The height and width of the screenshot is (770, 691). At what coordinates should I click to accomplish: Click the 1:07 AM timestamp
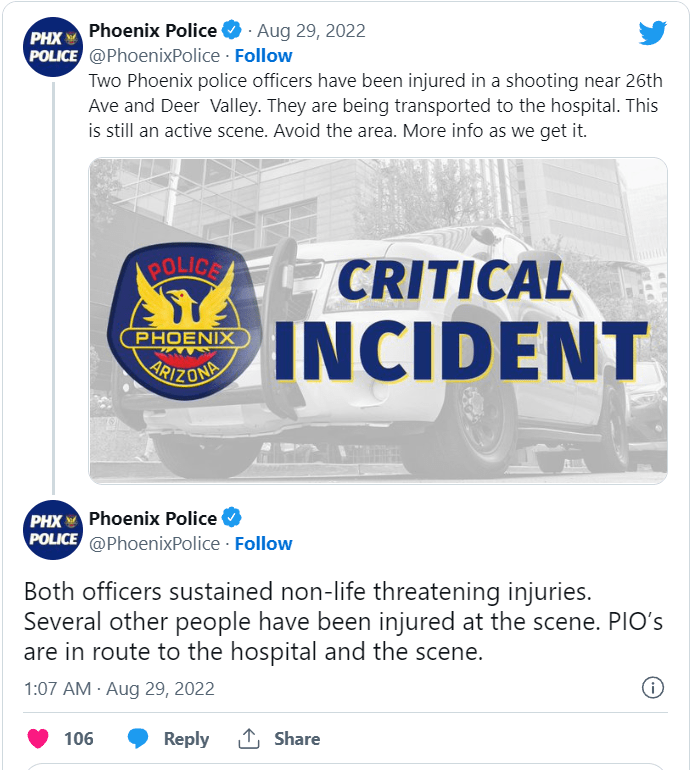pyautogui.click(x=56, y=689)
